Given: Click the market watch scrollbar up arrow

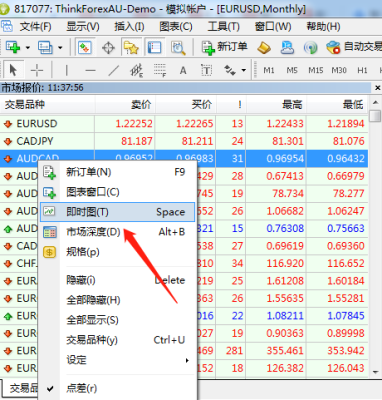Looking at the screenshot, I should 375,102.
